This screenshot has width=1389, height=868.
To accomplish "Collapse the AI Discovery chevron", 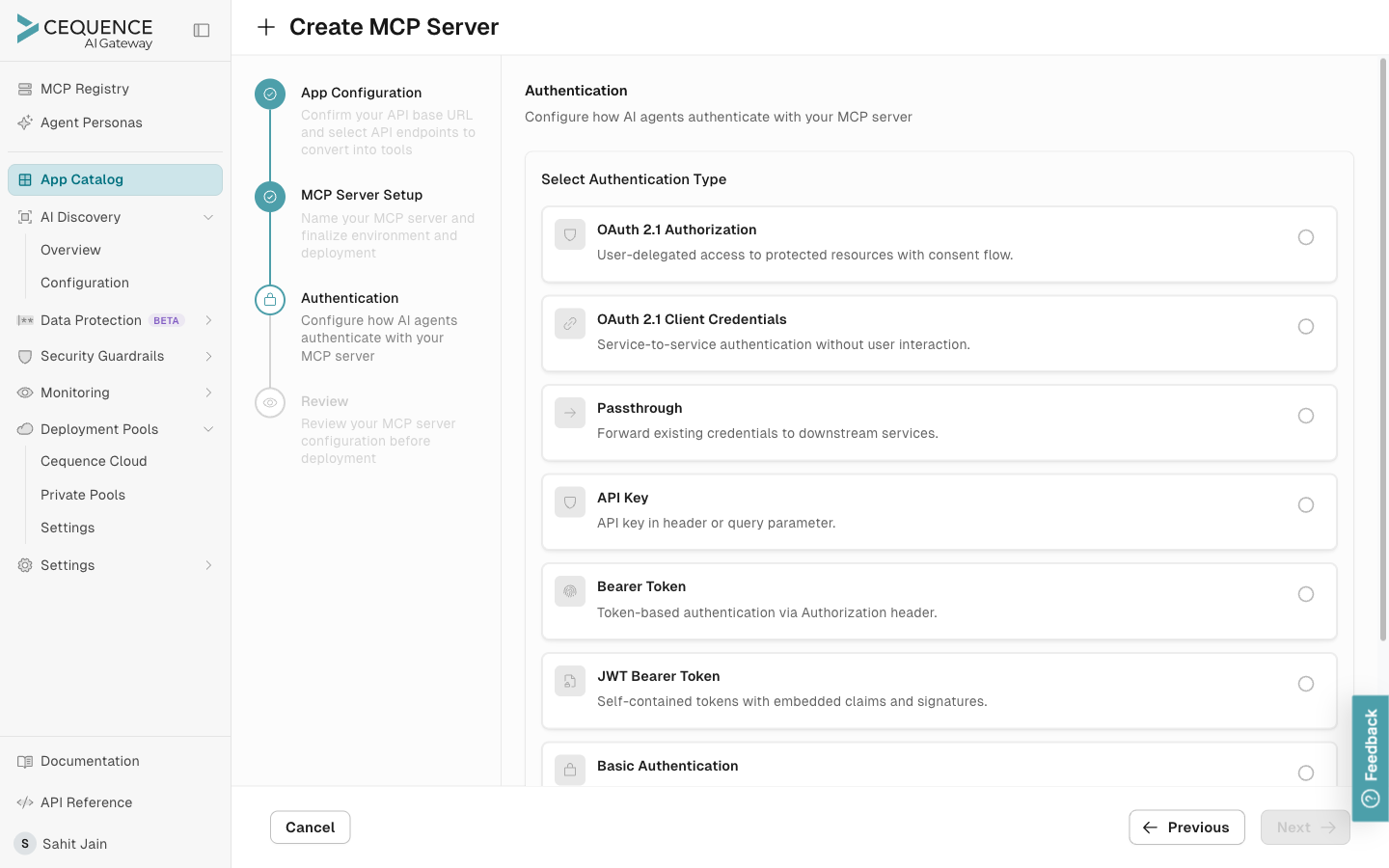I will coord(208,217).
